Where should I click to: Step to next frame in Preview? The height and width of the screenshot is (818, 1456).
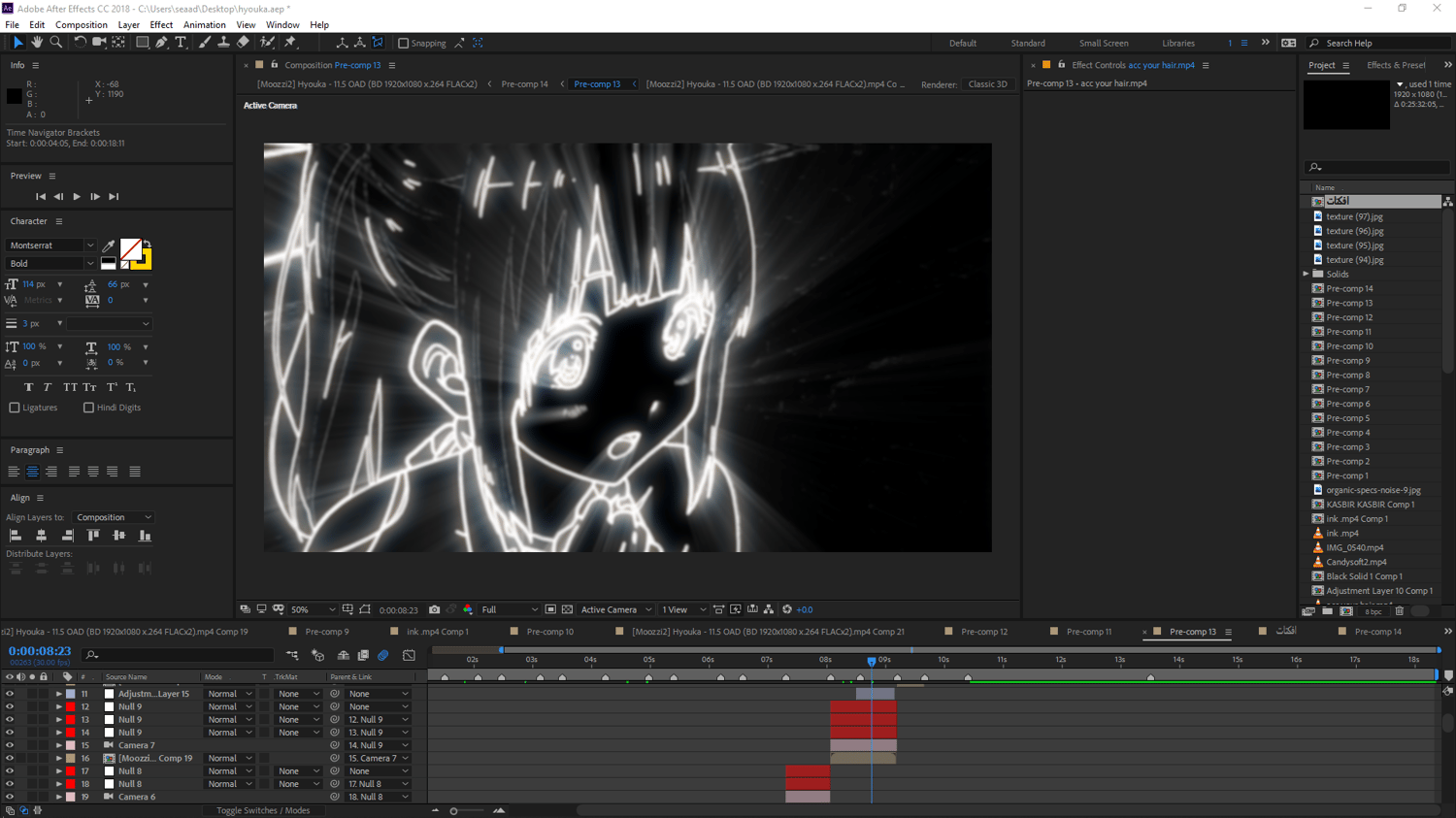(95, 197)
